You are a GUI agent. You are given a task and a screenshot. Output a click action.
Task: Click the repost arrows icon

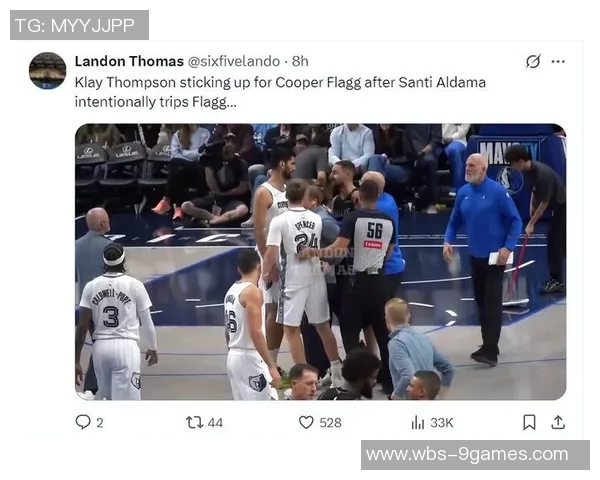click(x=194, y=422)
